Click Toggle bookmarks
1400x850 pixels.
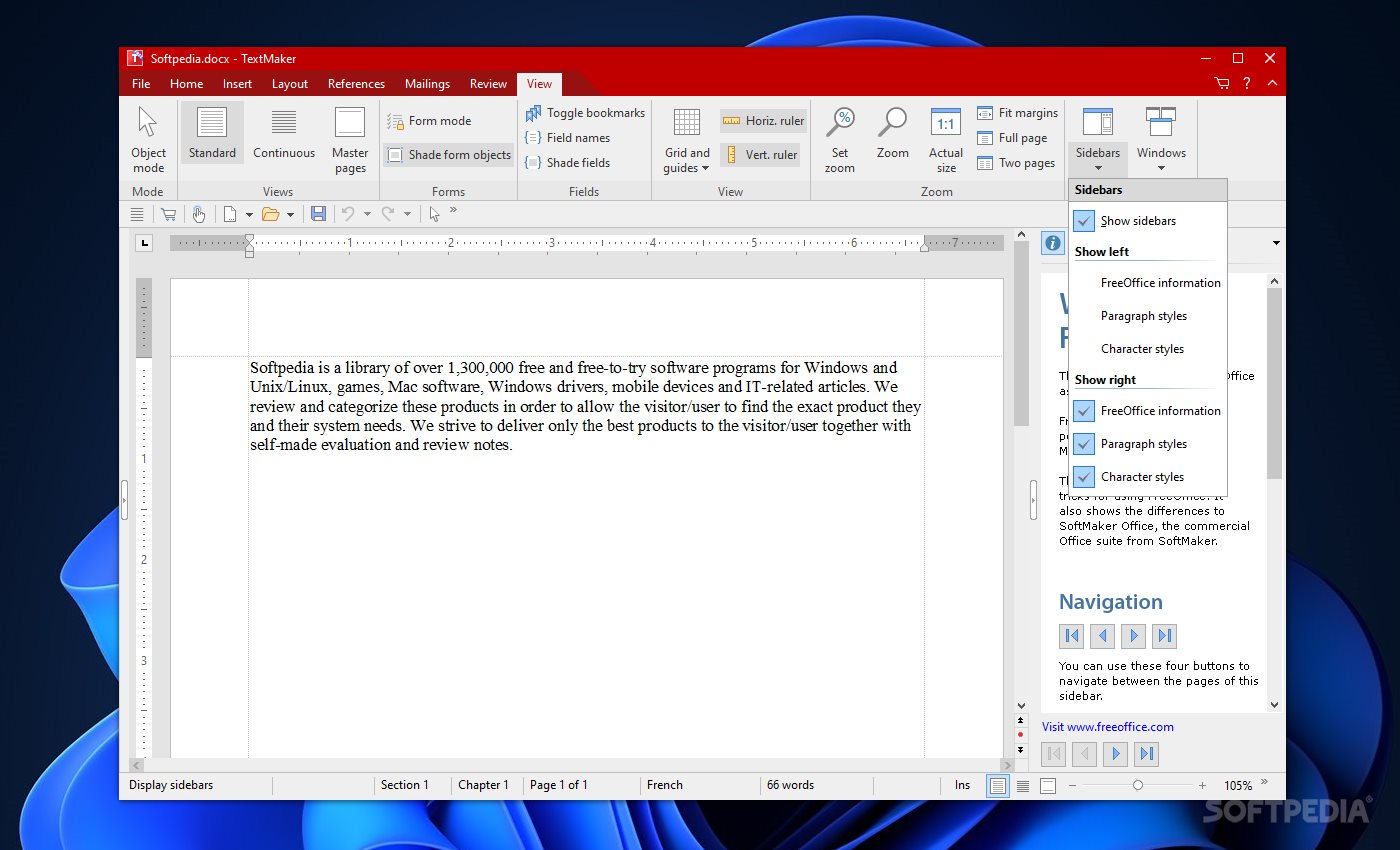click(x=585, y=113)
